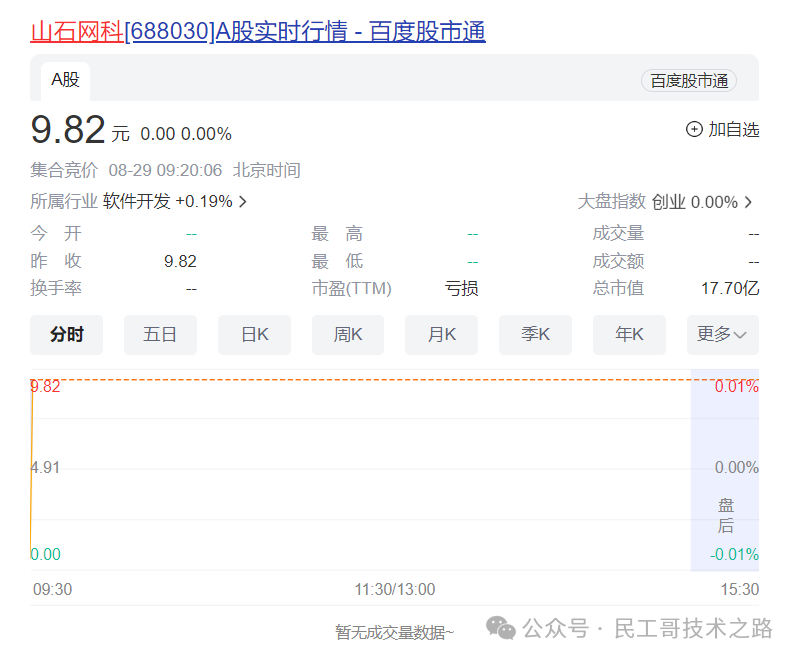This screenshot has height=660, width=798.
Task: Click the plus circle add-to-watchlist icon
Action: tap(694, 129)
